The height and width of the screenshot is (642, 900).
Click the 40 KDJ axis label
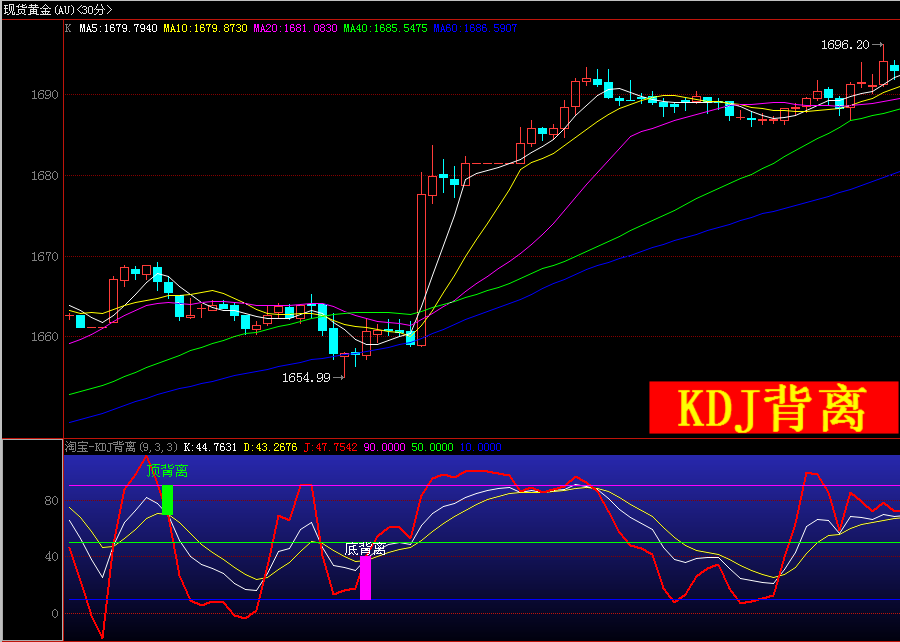coord(51,557)
